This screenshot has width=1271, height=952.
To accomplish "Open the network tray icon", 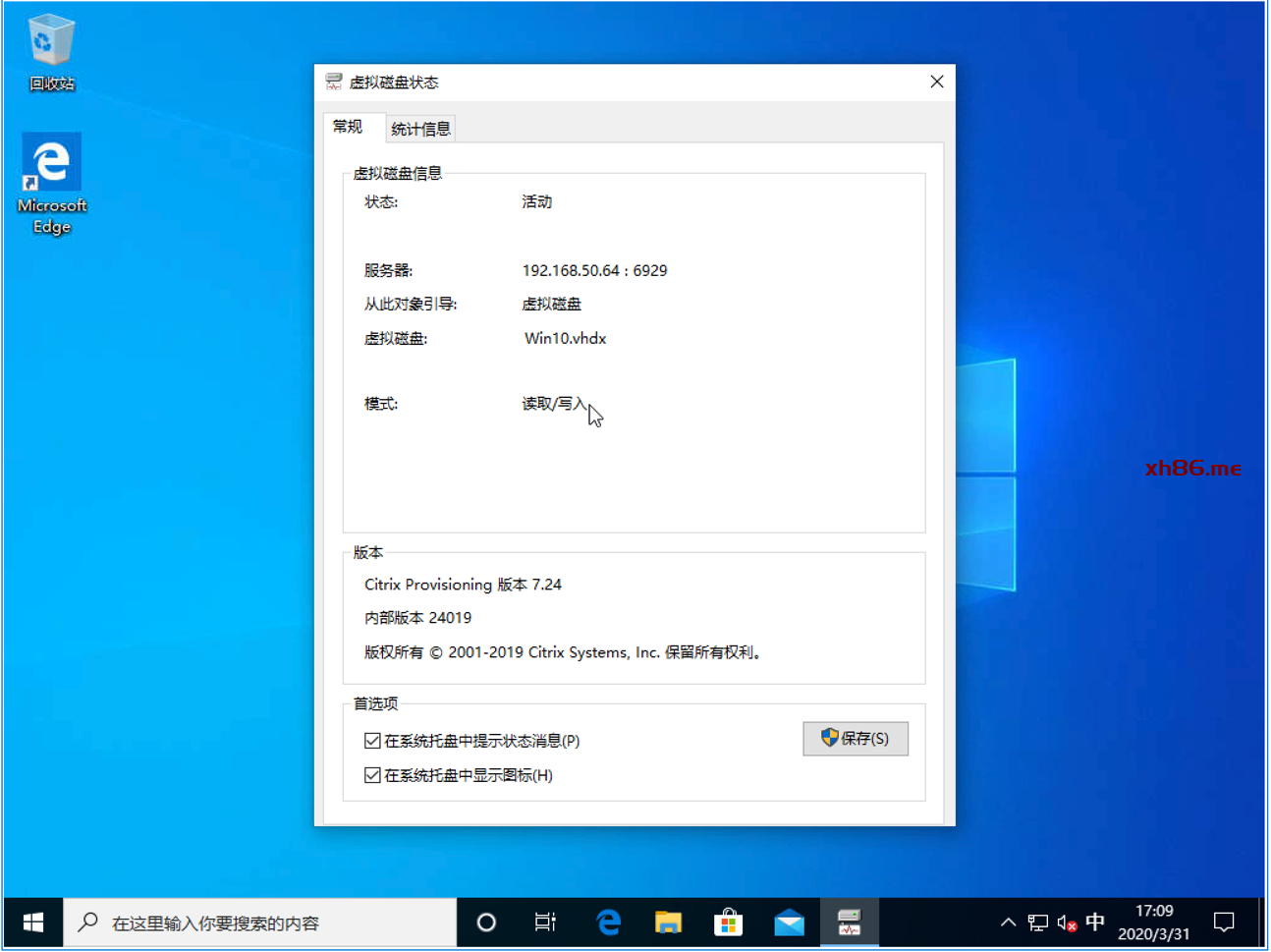I will [1038, 923].
